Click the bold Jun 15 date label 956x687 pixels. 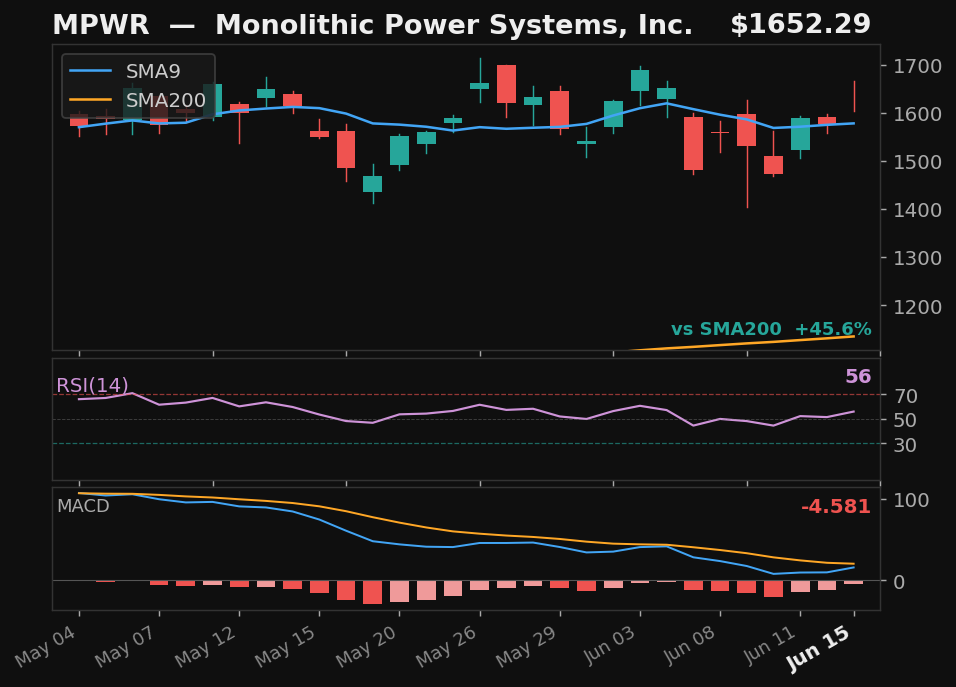click(818, 649)
